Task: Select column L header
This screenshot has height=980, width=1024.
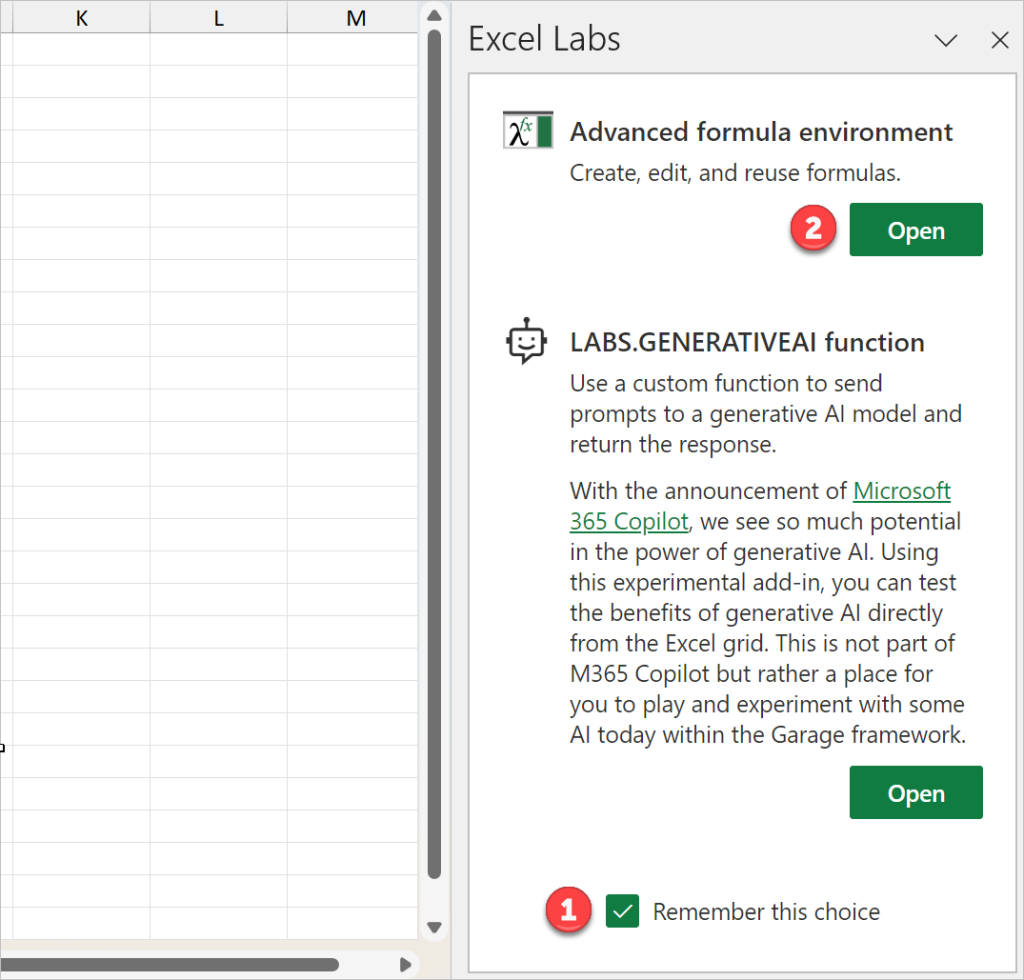Action: (218, 17)
